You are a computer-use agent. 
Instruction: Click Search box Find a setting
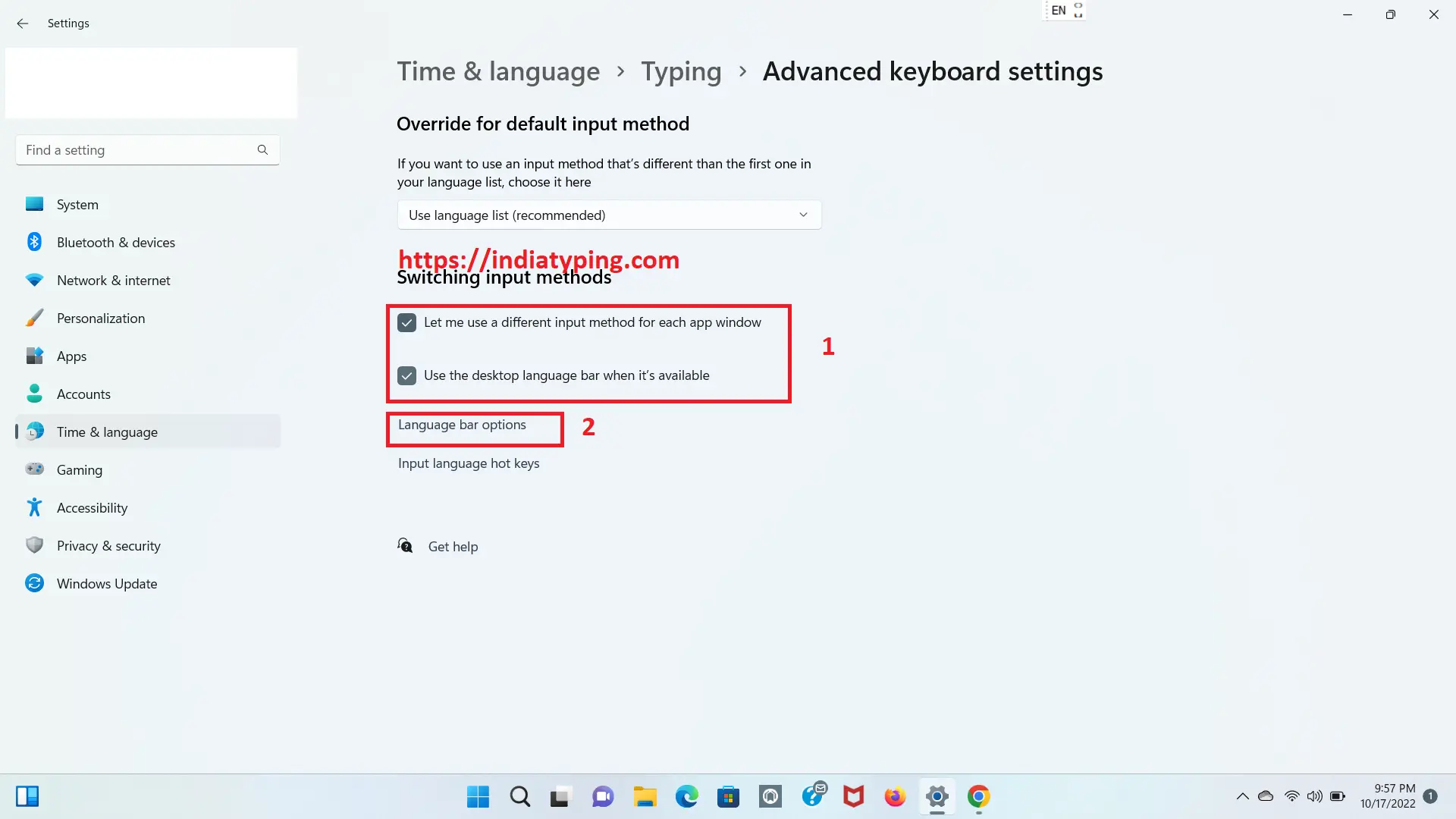coord(147,150)
